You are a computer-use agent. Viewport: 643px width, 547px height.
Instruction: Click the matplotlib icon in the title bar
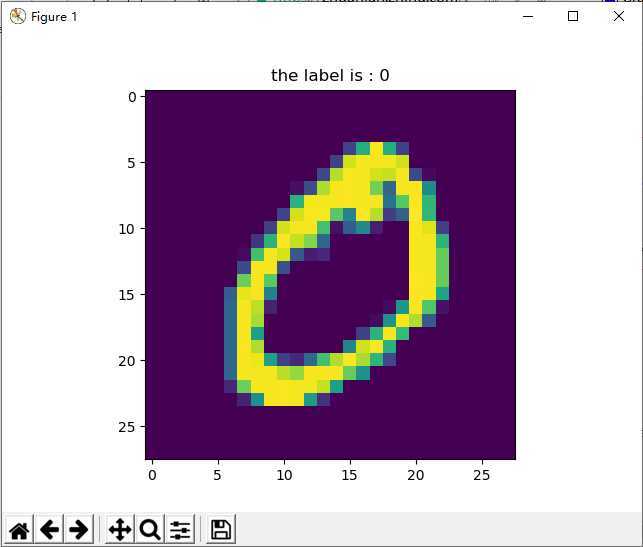pos(18,16)
